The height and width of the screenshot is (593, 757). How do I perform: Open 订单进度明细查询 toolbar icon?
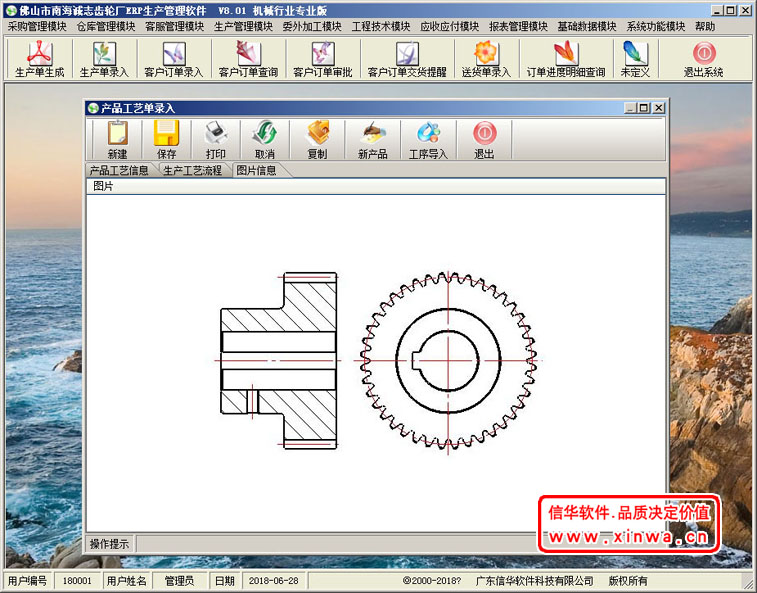tap(566, 59)
